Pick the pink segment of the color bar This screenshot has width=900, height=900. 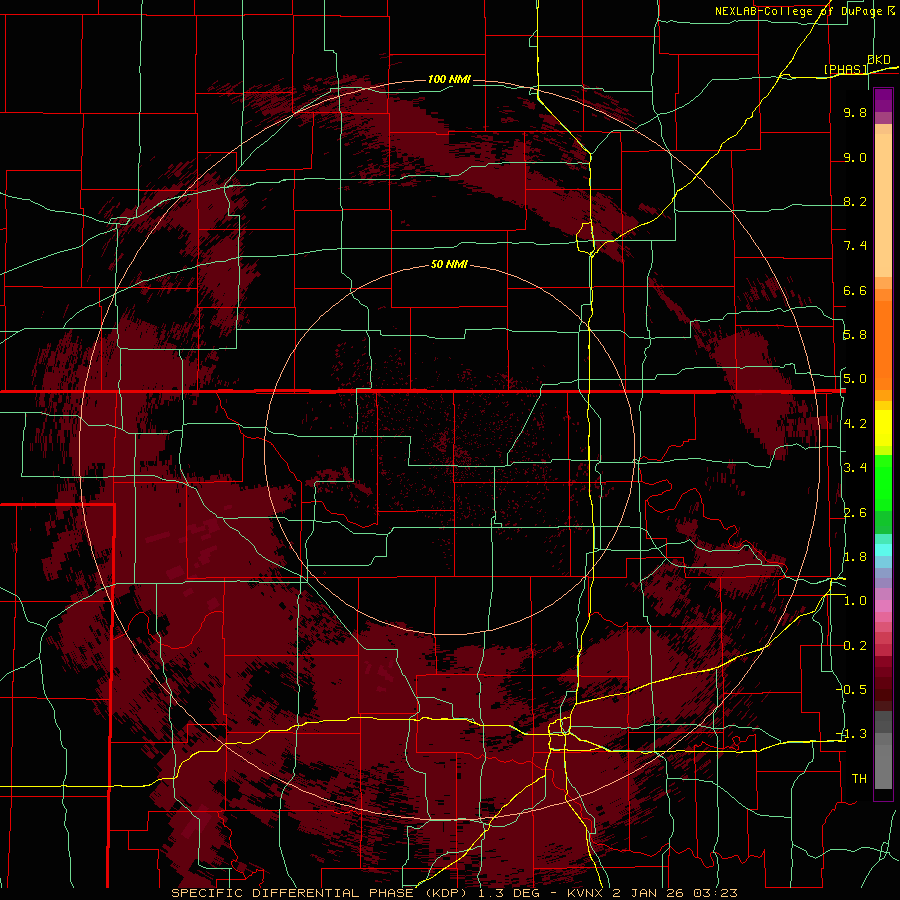coord(883,606)
